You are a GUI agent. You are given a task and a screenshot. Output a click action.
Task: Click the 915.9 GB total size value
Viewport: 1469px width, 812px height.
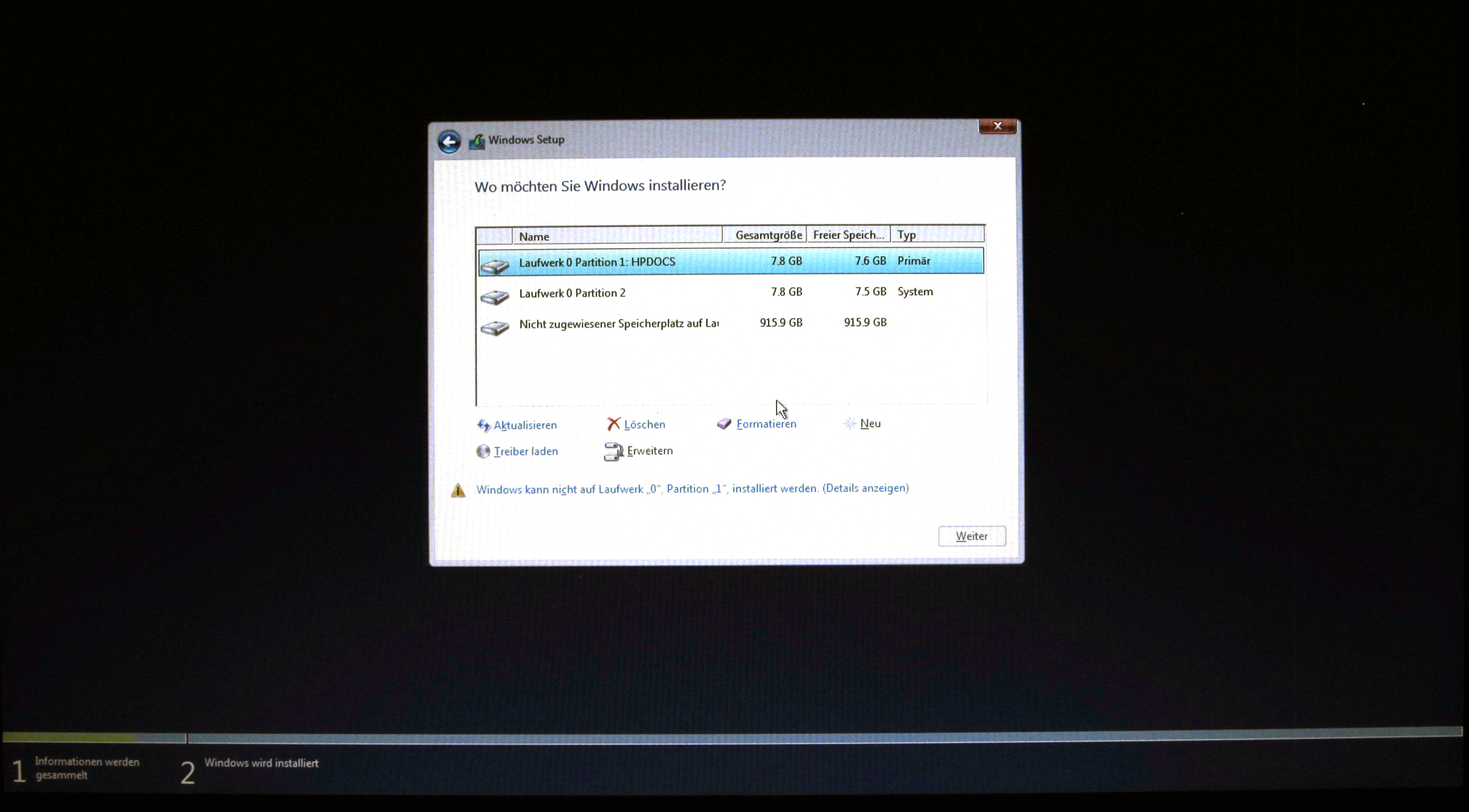pos(781,322)
